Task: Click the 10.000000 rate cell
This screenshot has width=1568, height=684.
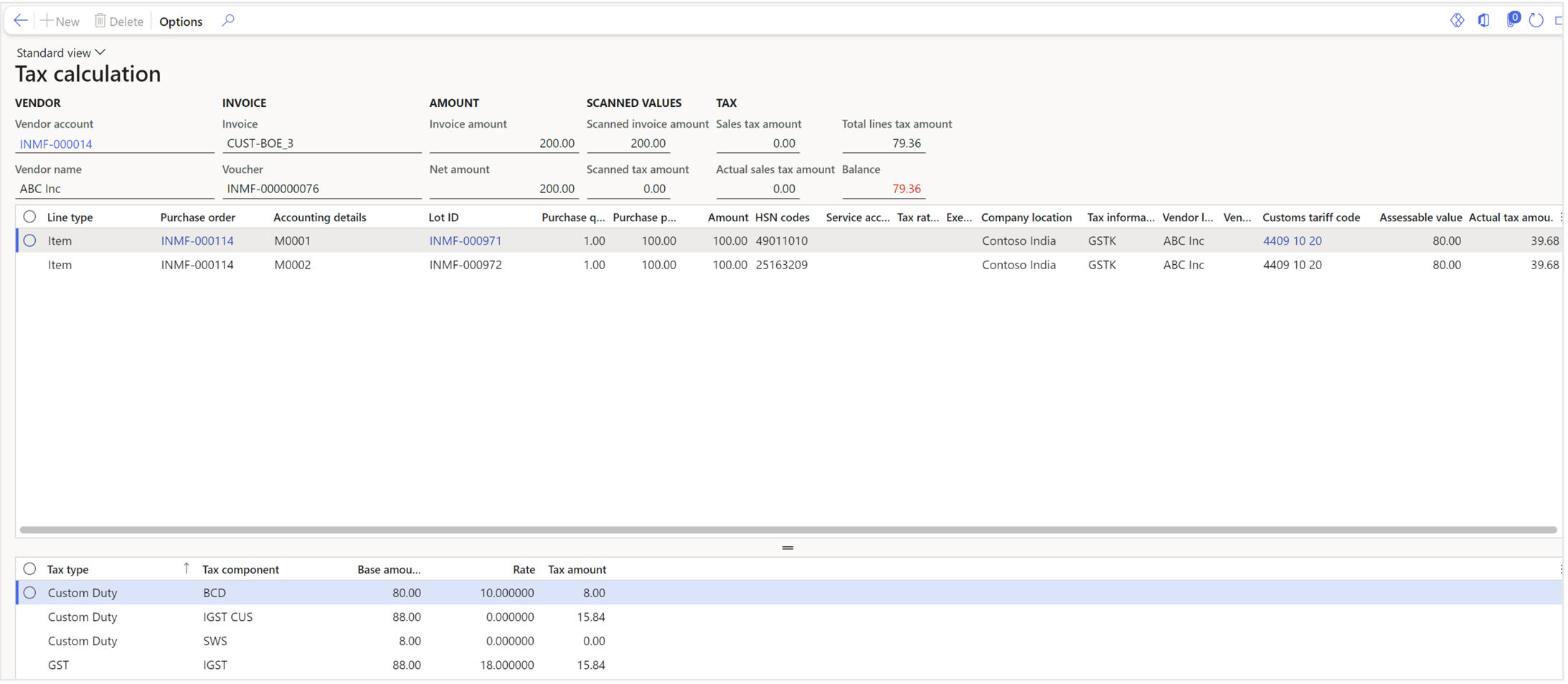Action: click(x=506, y=593)
